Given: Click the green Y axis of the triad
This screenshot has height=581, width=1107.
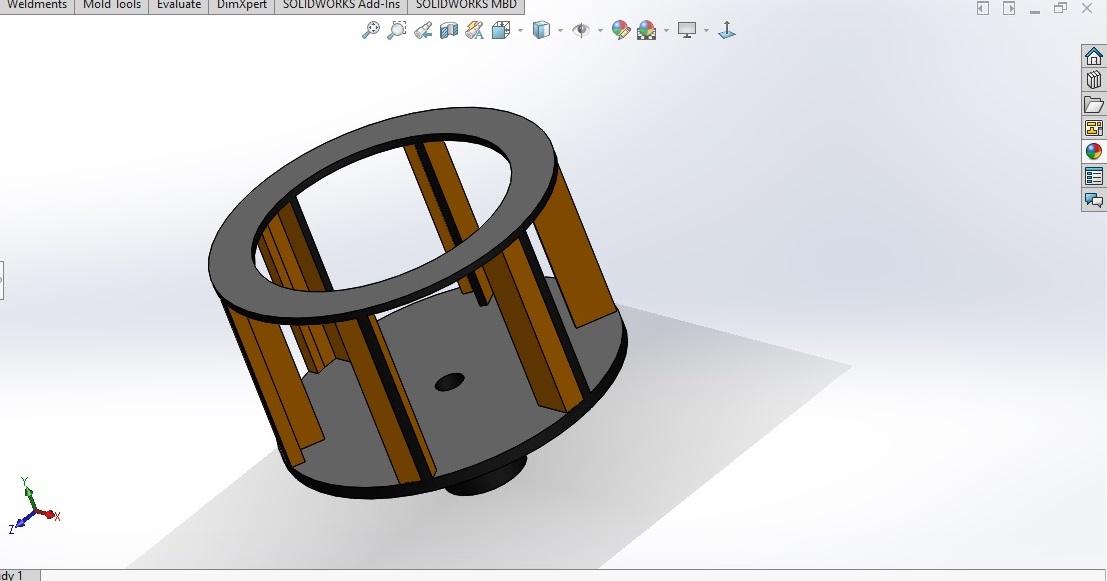Looking at the screenshot, I should 27,492.
